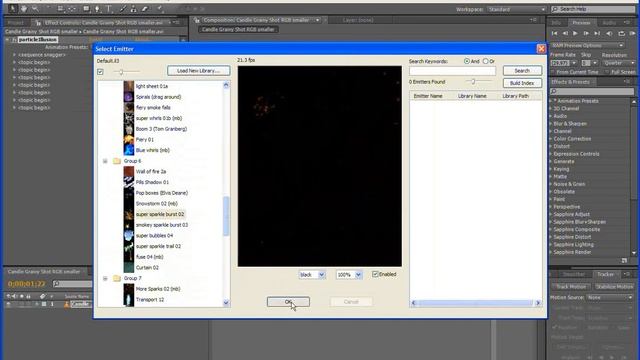Select emitter super sparkle burst 02
This screenshot has height=360, width=640.
(160, 214)
